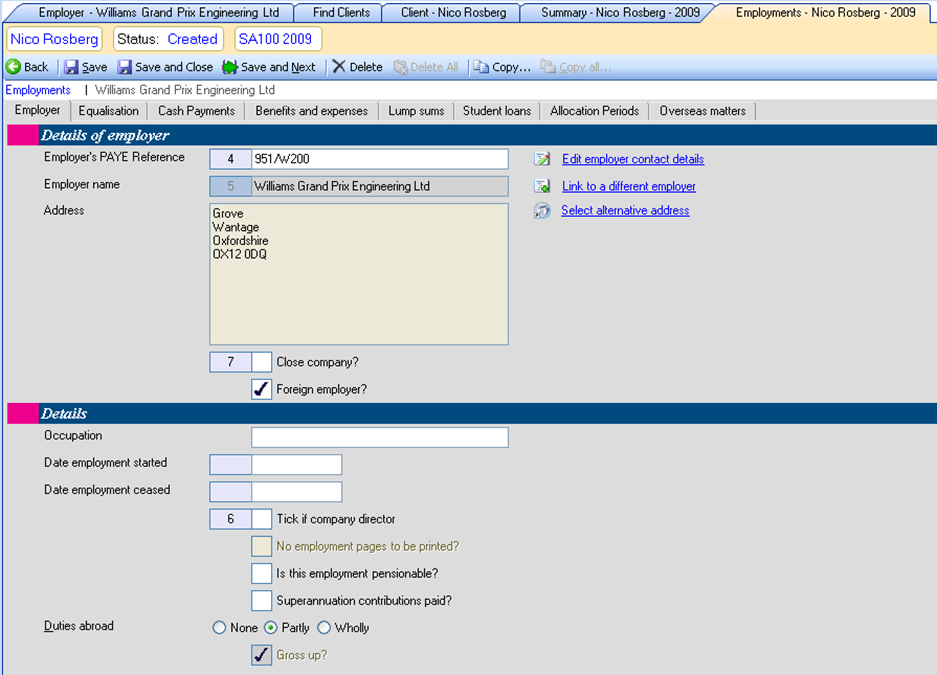Viewport: 937px width, 675px height.
Task: Open the Benefits and expenses tab
Action: [311, 111]
